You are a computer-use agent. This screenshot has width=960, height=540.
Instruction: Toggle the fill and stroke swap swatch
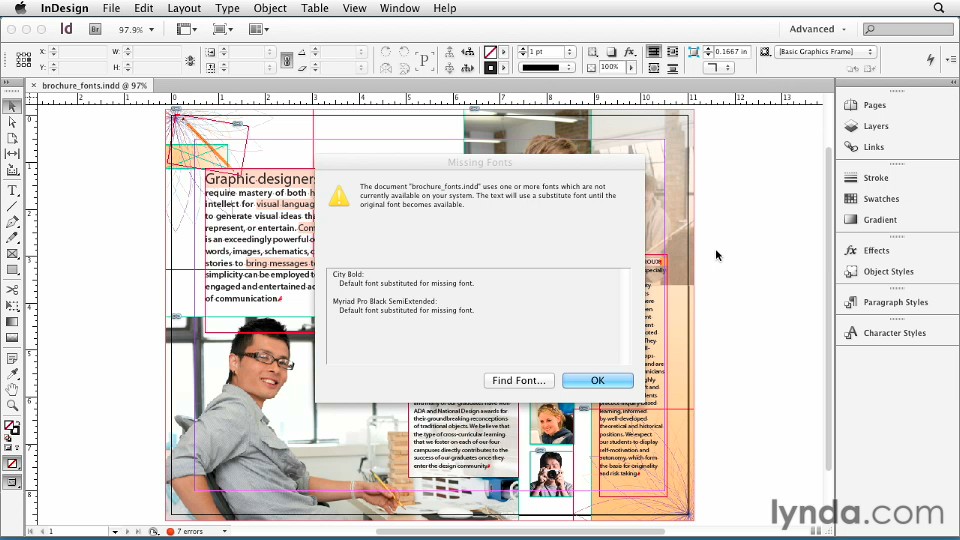pos(16,423)
